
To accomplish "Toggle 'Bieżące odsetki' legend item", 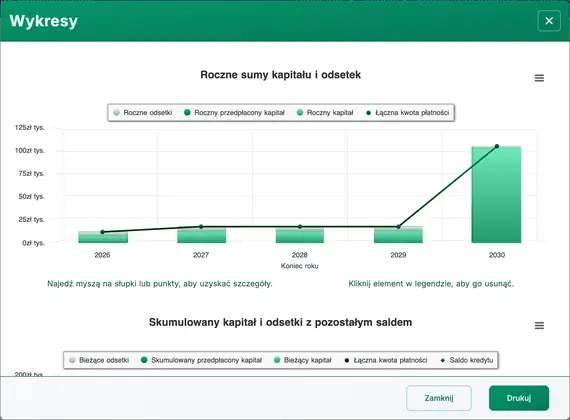I will coord(99,360).
